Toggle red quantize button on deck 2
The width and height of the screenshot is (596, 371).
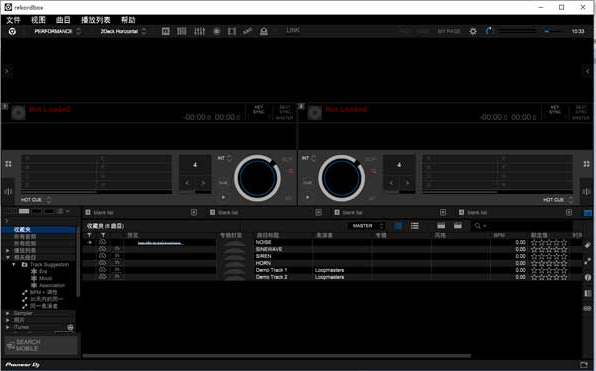click(x=374, y=171)
